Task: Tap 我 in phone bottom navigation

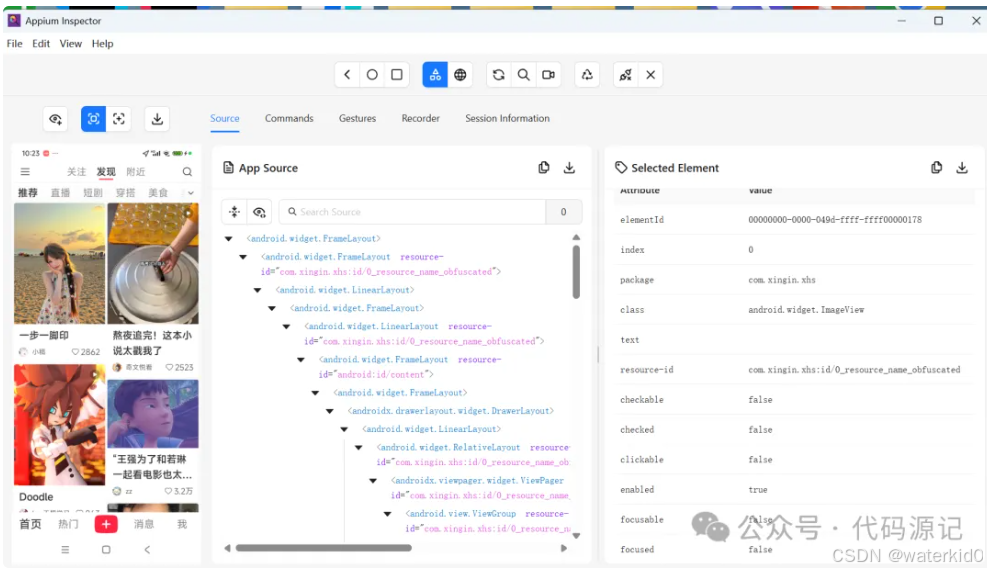Action: (182, 524)
